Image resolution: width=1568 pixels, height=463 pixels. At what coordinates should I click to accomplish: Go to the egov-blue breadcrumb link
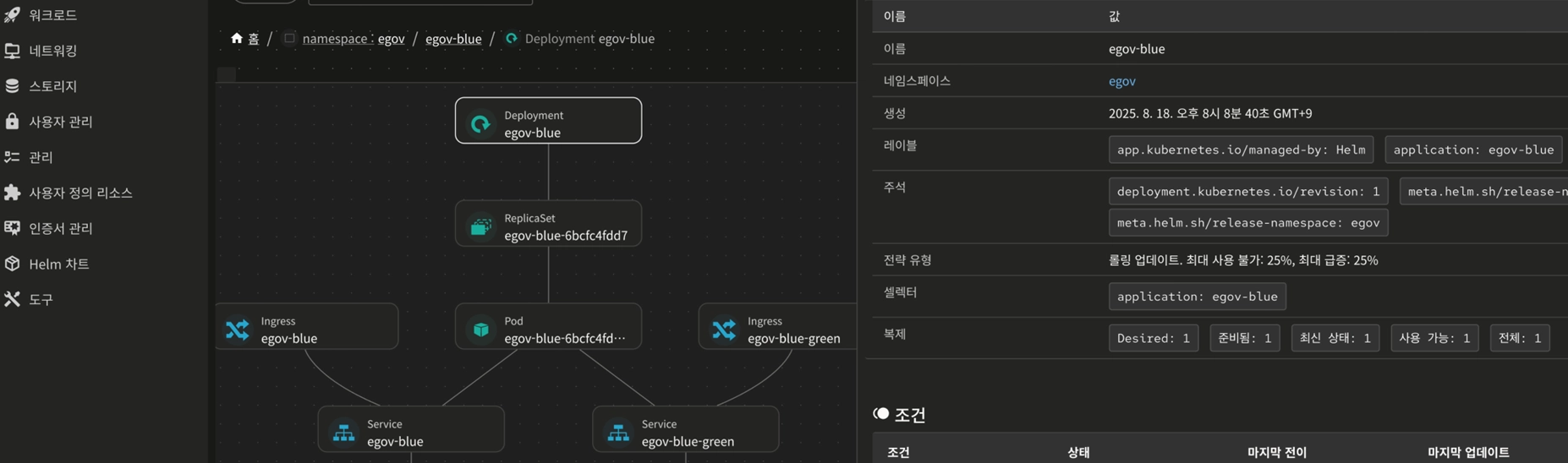pos(453,39)
